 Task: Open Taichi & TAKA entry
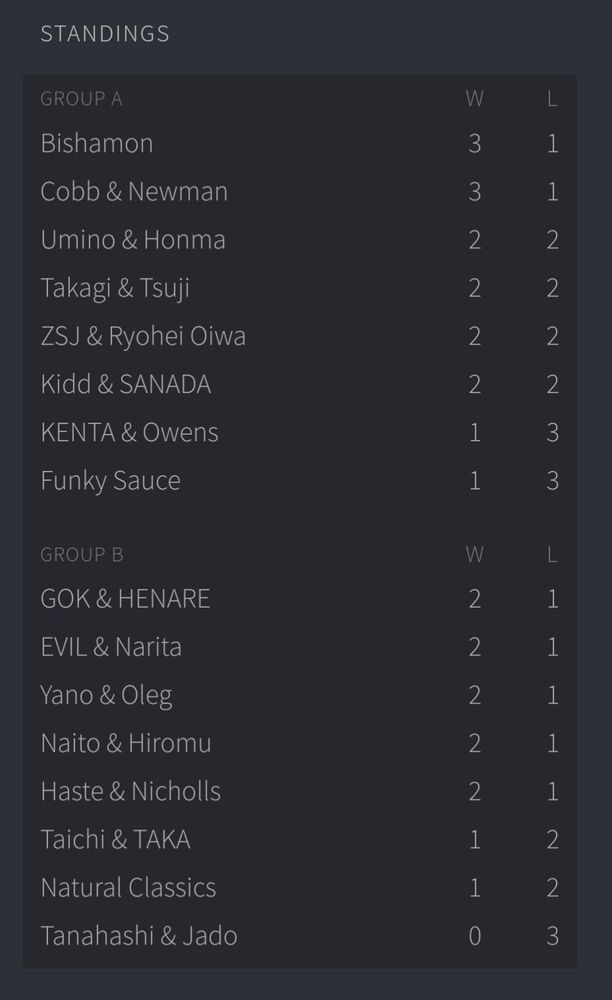300,839
